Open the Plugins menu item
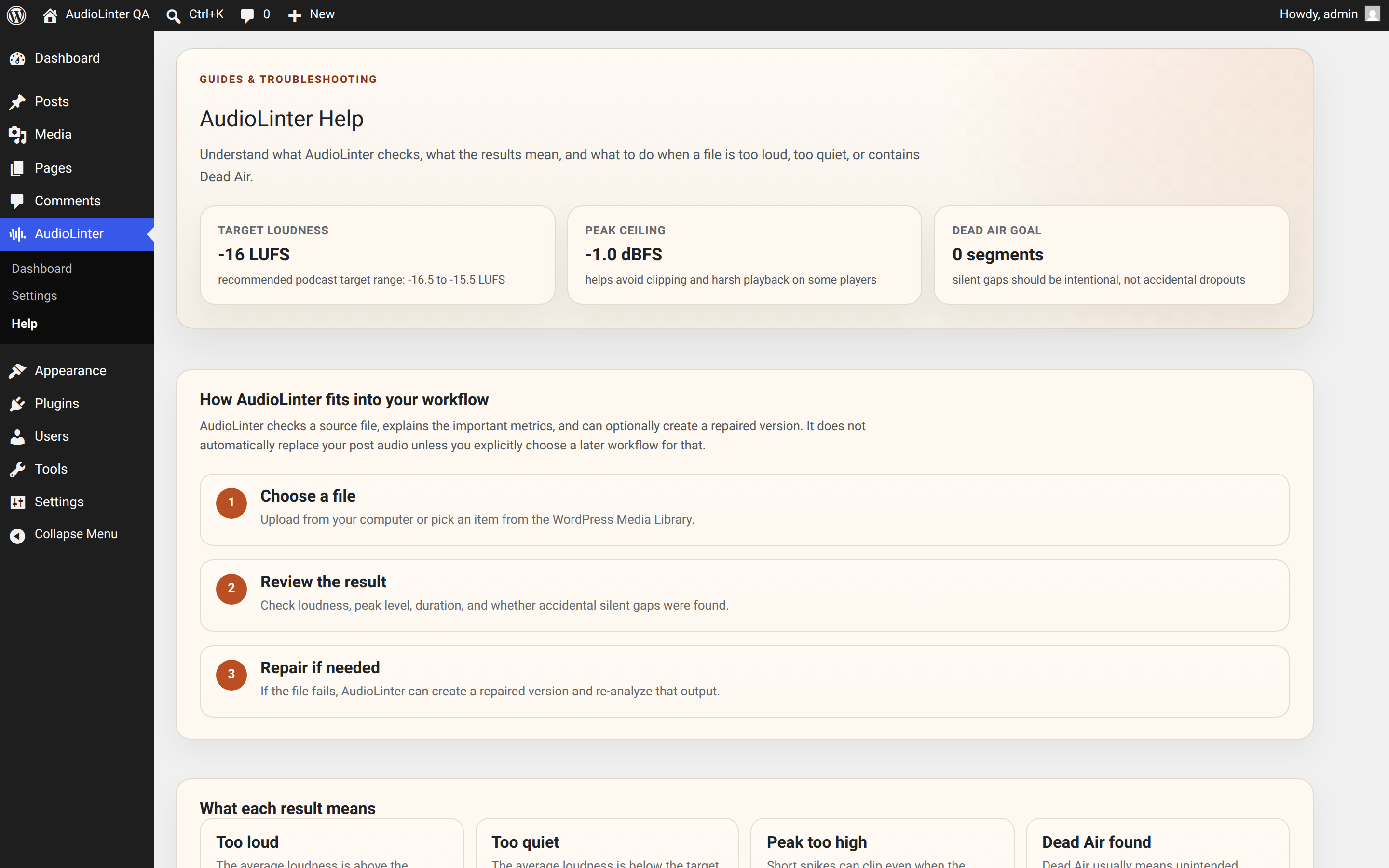This screenshot has height=868, width=1389. tap(56, 403)
